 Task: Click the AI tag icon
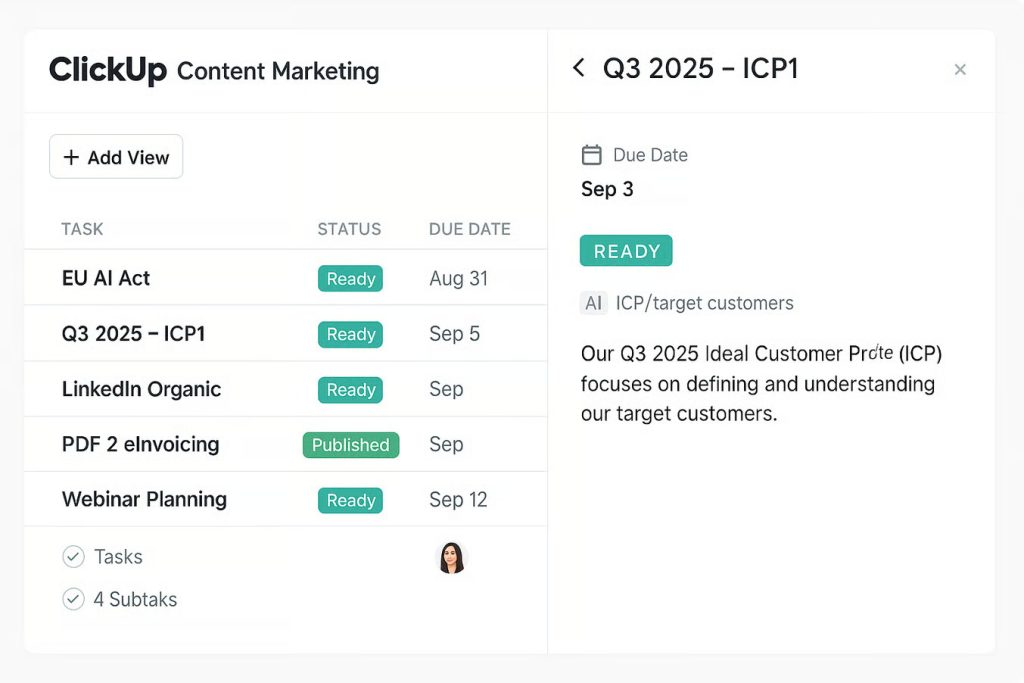(594, 303)
